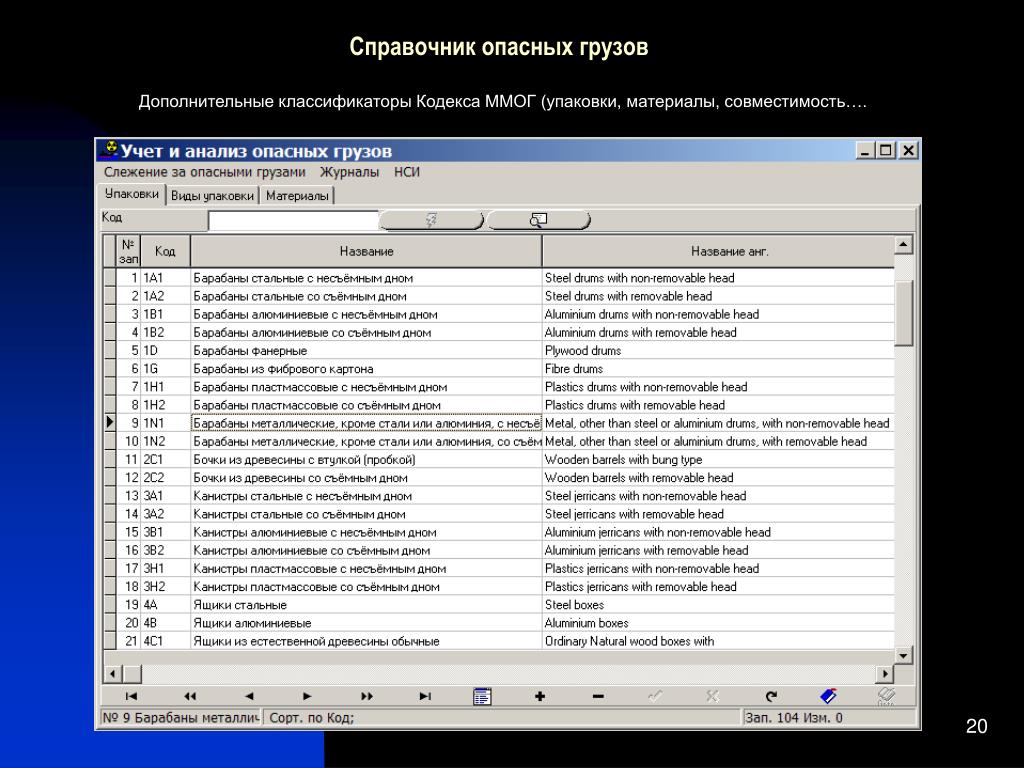This screenshot has width=1024, height=768.
Task: Delete record with minus icon
Action: tap(598, 696)
